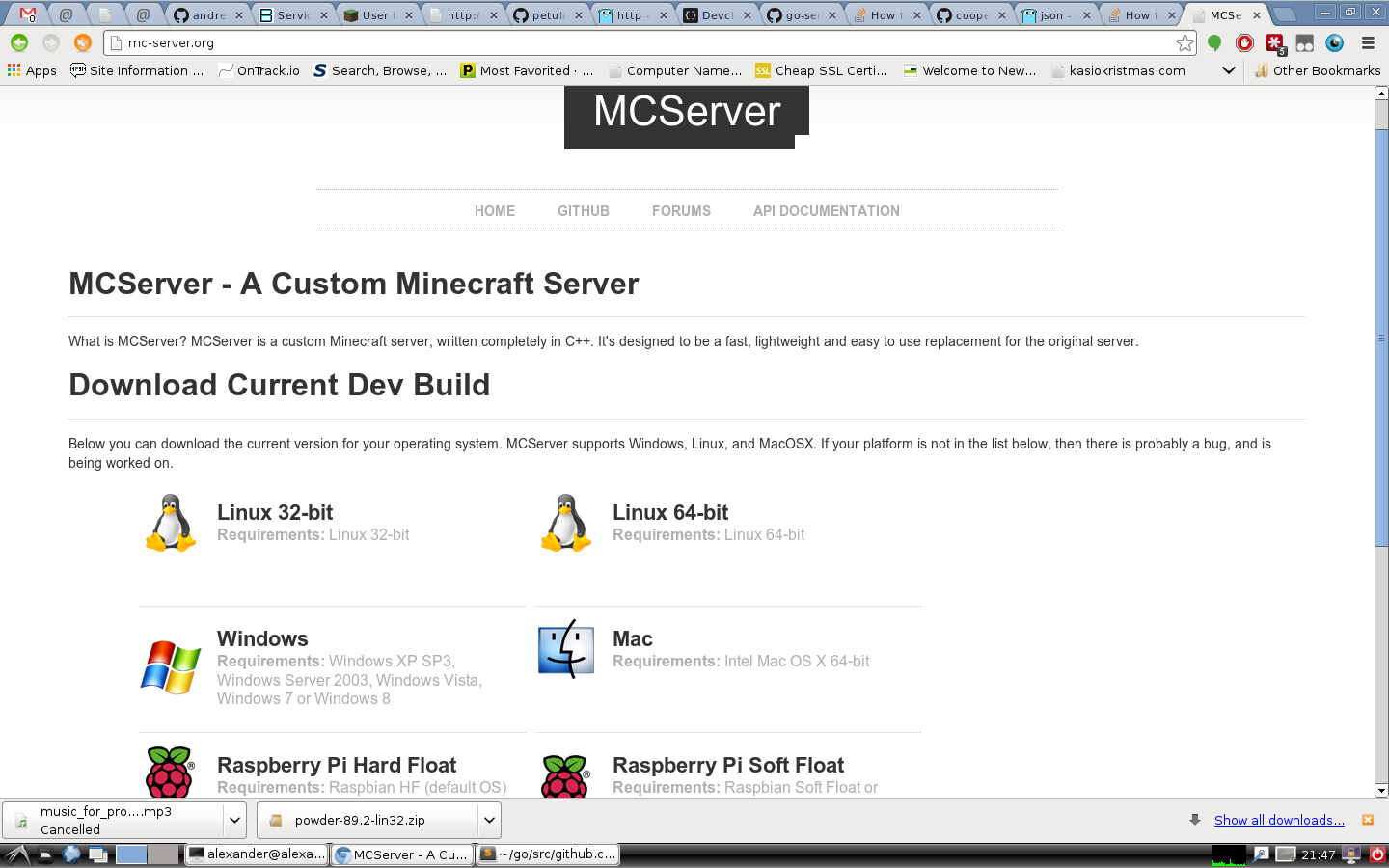Click the Linux 32-bit penguin icon
Screen dimensions: 1389x868
[x=171, y=523]
